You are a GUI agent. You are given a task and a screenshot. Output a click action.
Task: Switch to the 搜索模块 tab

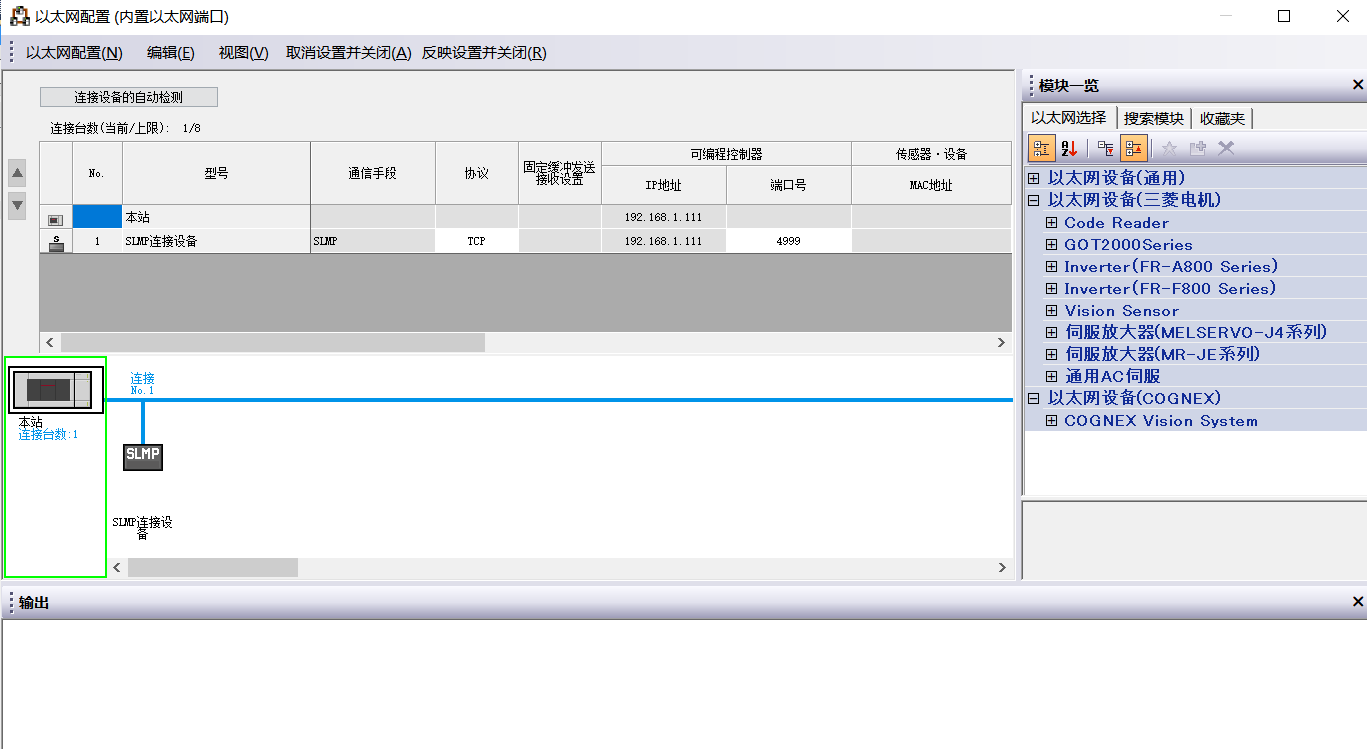1153,118
